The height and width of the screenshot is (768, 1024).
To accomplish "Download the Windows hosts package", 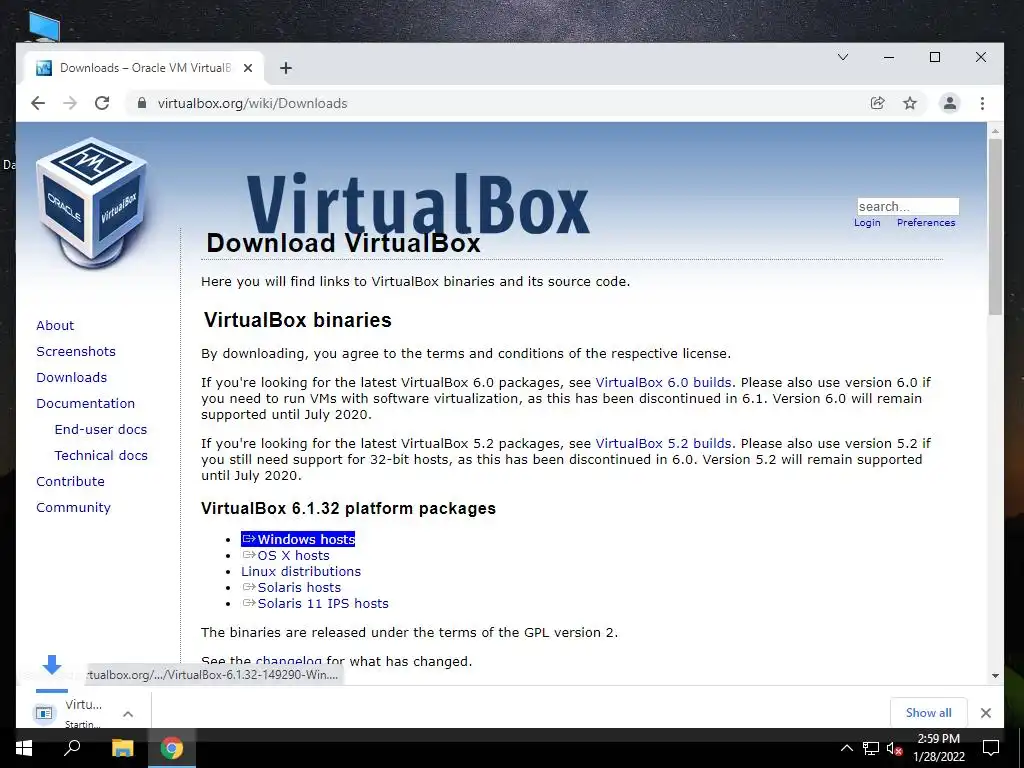I will tap(298, 539).
